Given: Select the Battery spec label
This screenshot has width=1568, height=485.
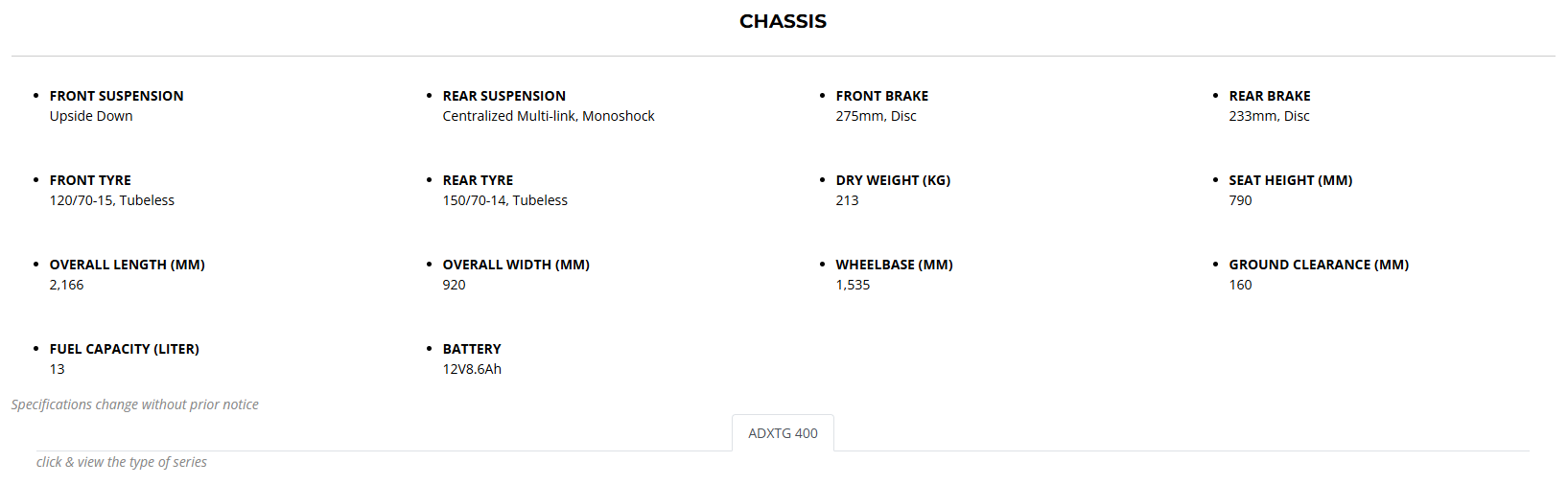Looking at the screenshot, I should pyautogui.click(x=471, y=349).
